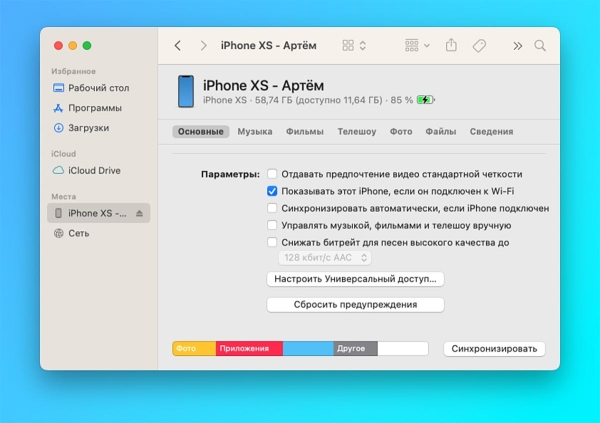Select Сеть in the sidebar

pyautogui.click(x=79, y=233)
